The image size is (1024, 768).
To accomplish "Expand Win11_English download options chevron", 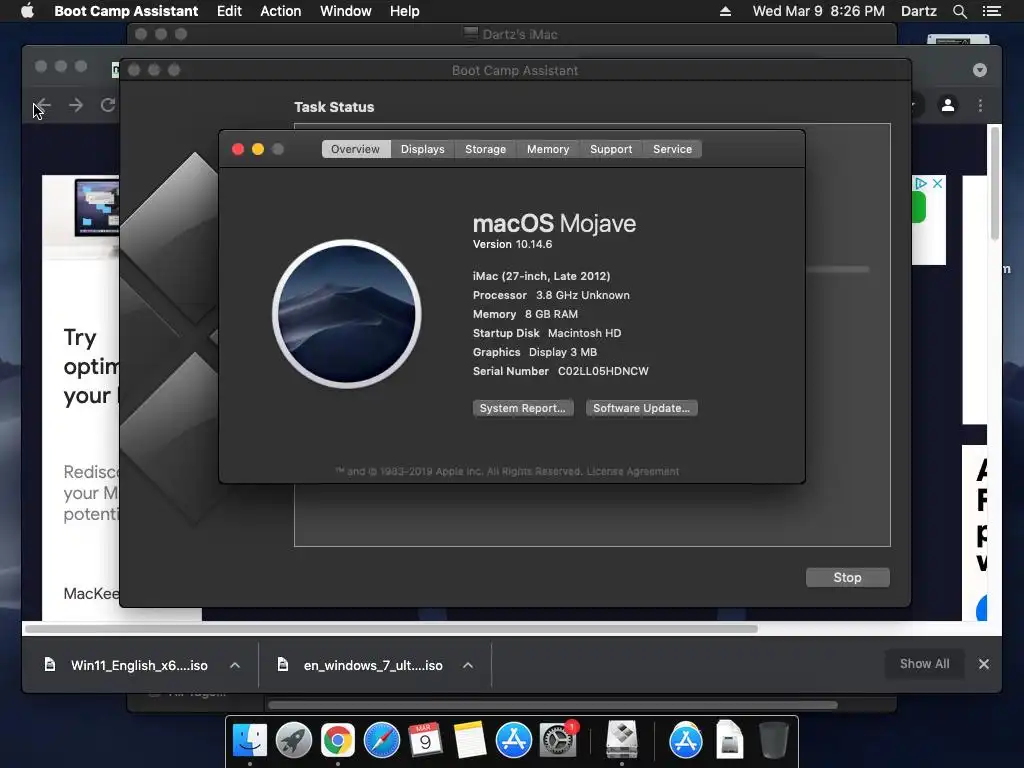I will [235, 665].
